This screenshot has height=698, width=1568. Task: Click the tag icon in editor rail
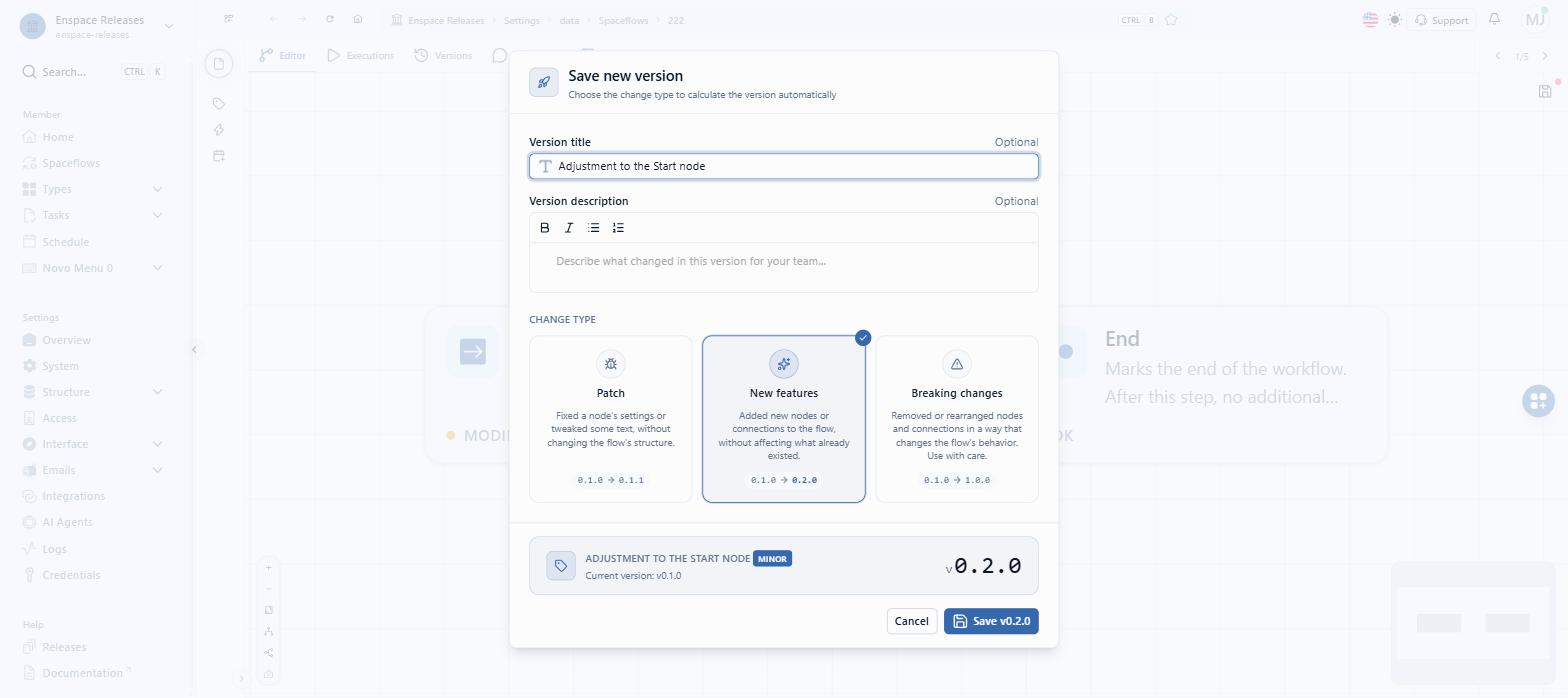pos(219,103)
